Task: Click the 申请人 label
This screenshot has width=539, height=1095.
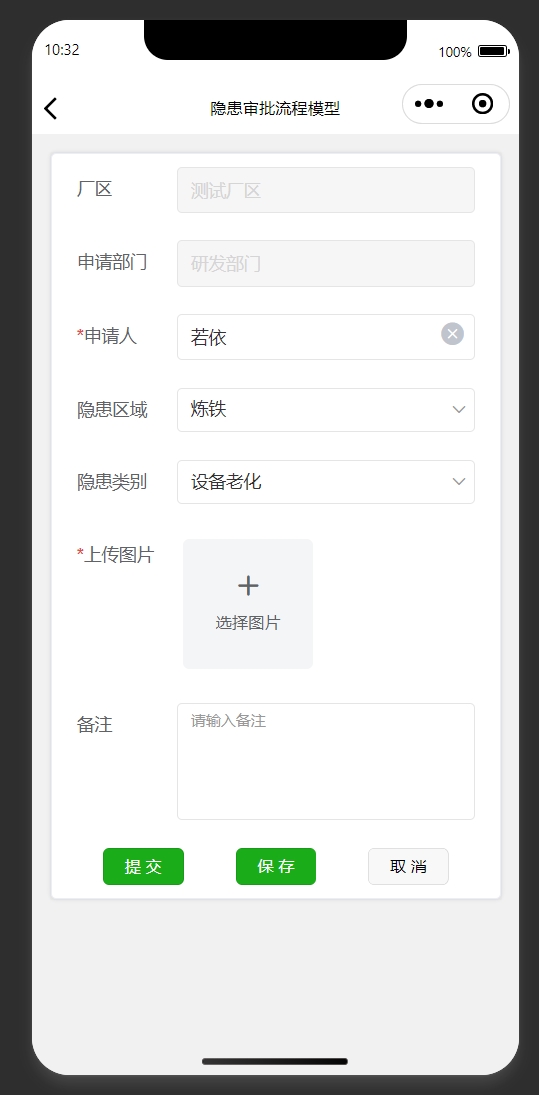Action: click(110, 336)
